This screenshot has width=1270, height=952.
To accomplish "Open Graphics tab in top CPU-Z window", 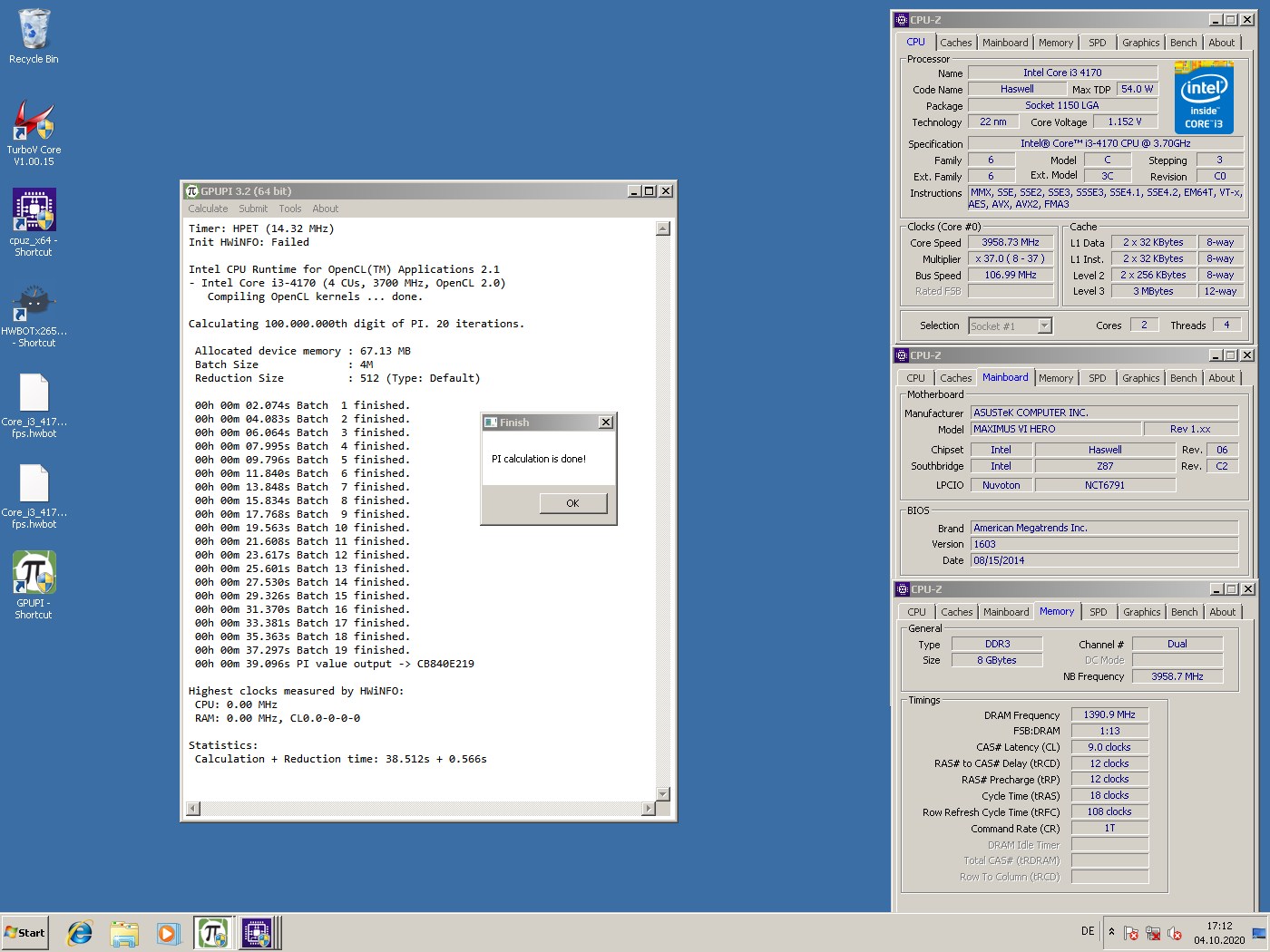I will (1140, 43).
